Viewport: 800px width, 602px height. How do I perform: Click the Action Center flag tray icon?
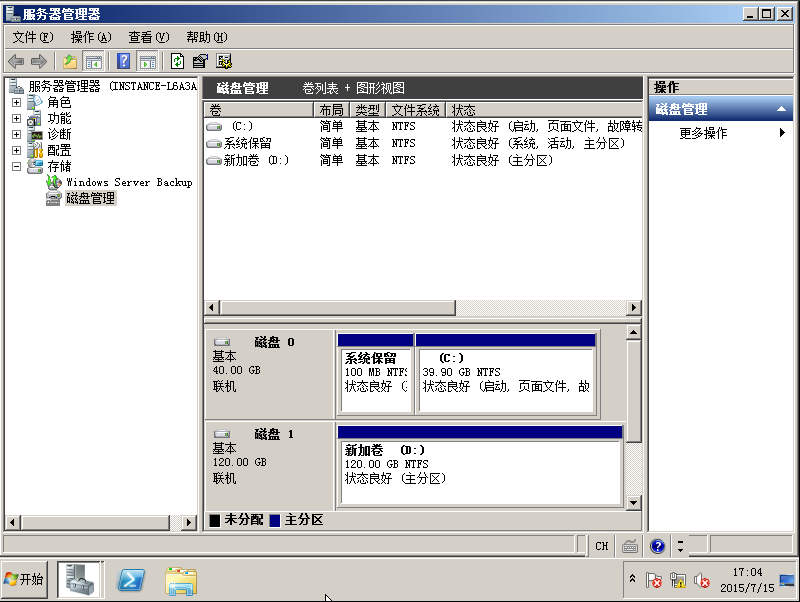(654, 580)
